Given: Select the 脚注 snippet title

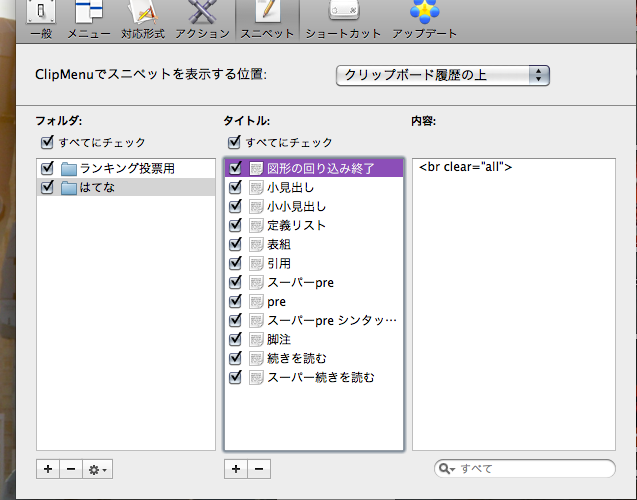Looking at the screenshot, I should [279, 340].
